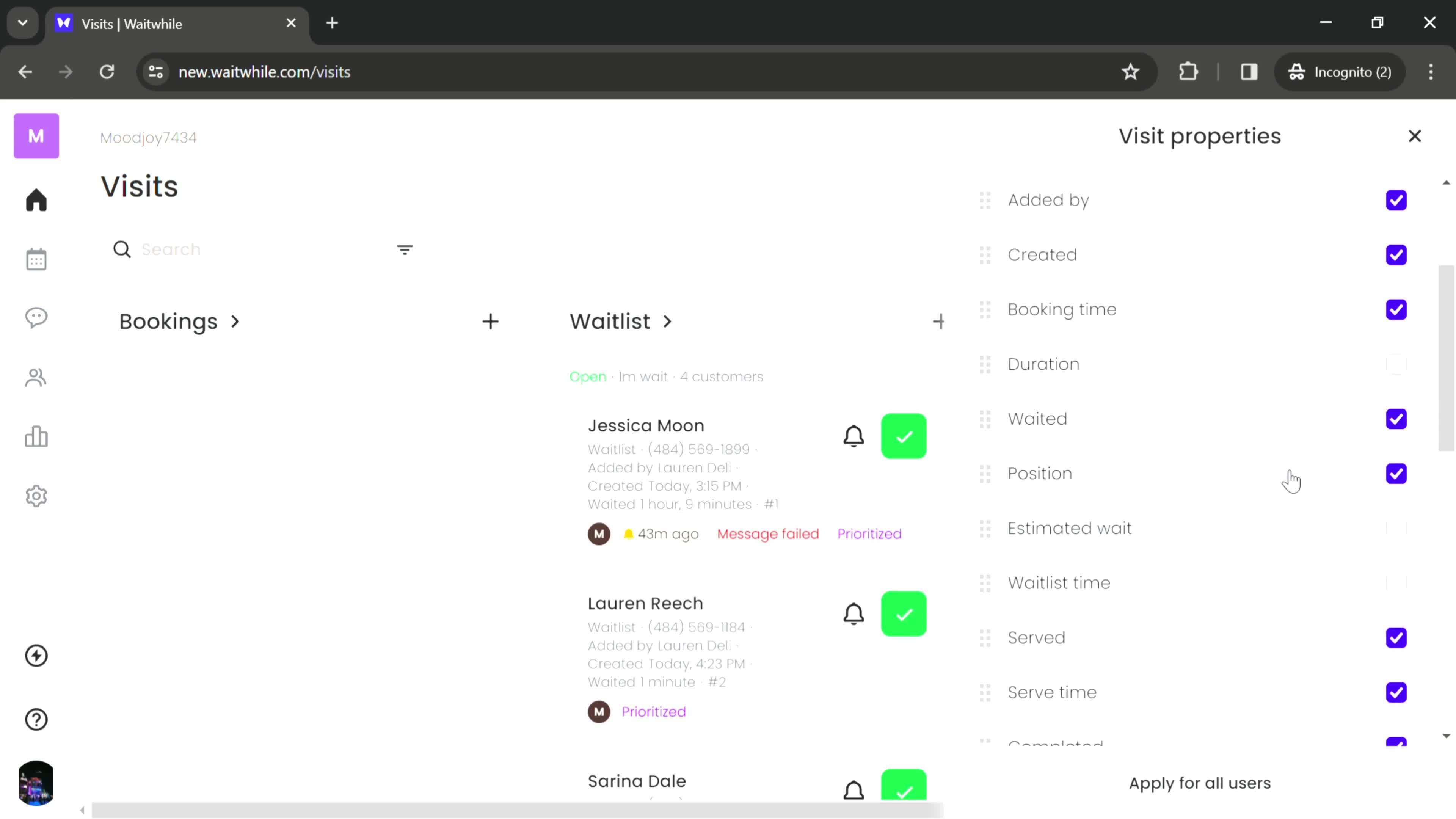The width and height of the screenshot is (1456, 819).
Task: Expand the Bookings section chevron
Action: click(235, 321)
